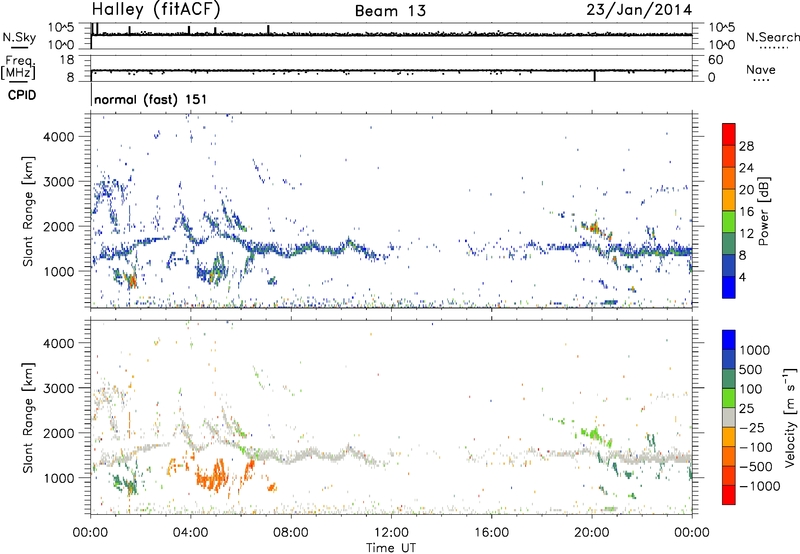Click the noise spike near 07:00

(268, 30)
